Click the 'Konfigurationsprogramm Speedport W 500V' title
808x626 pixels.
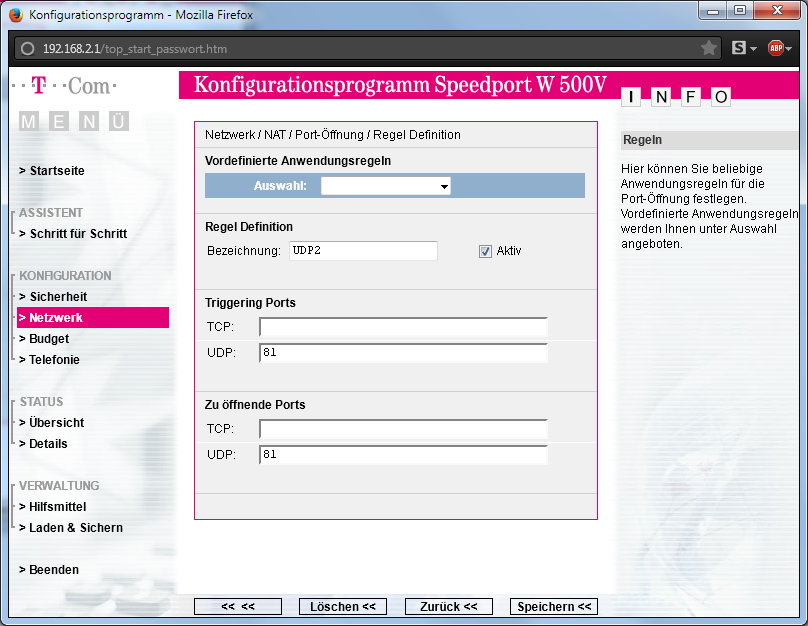pyautogui.click(x=400, y=84)
